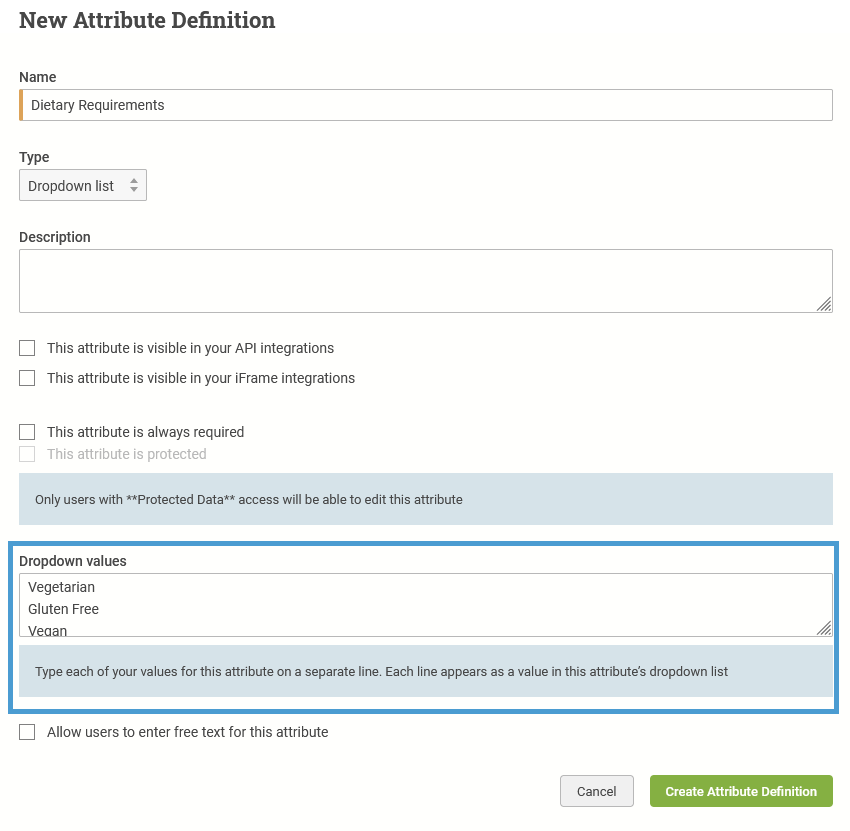
Task: Check the greyed-out protected attribute box
Action: [x=27, y=454]
